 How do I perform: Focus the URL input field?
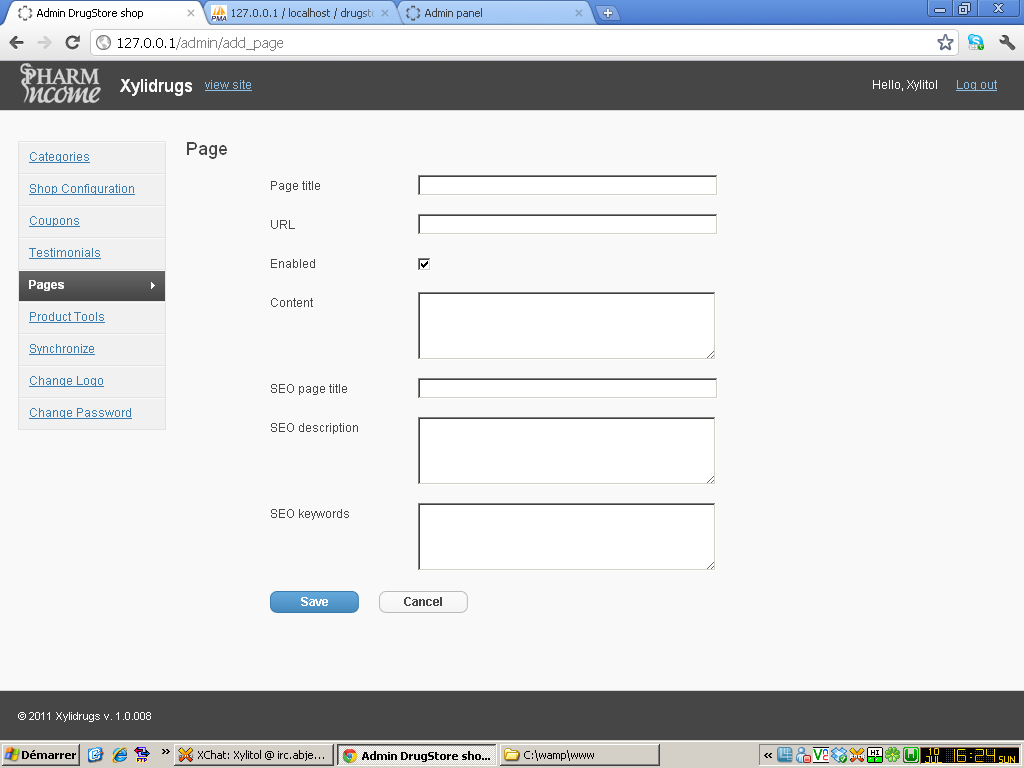568,224
